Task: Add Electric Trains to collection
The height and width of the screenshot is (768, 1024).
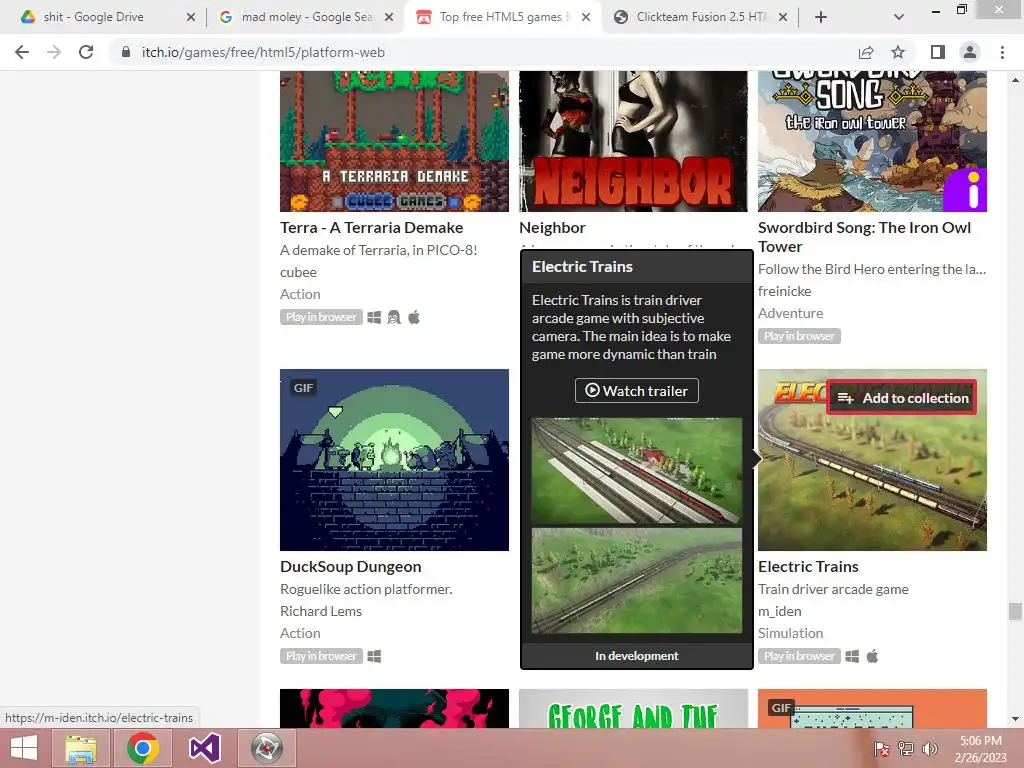Action: [x=902, y=398]
